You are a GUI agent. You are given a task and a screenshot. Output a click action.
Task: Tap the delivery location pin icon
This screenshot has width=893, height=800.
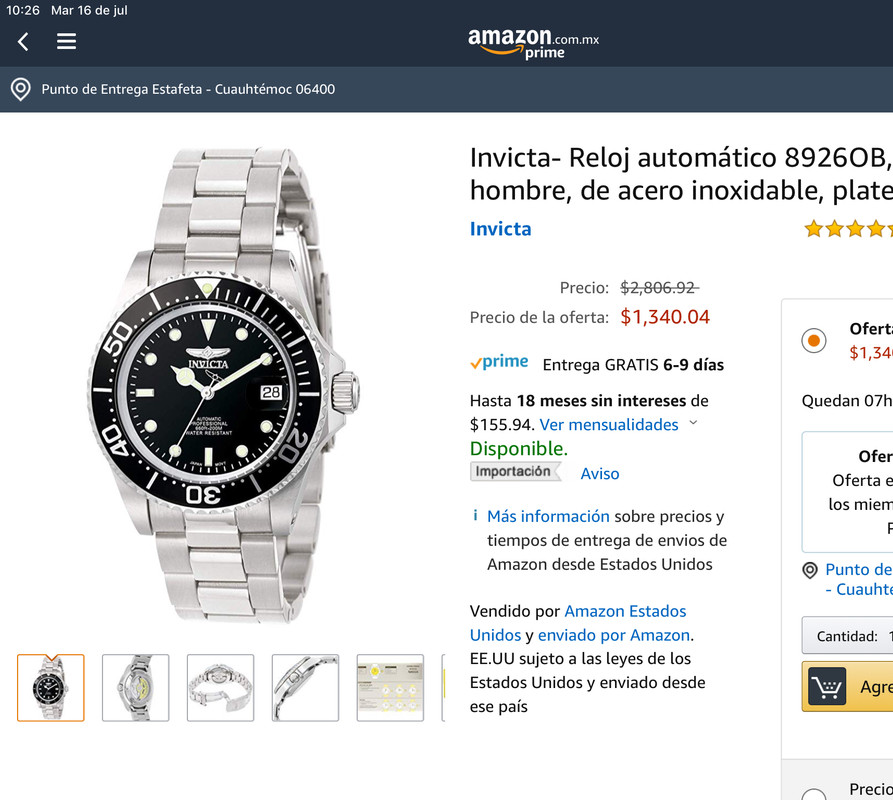pyautogui.click(x=21, y=89)
